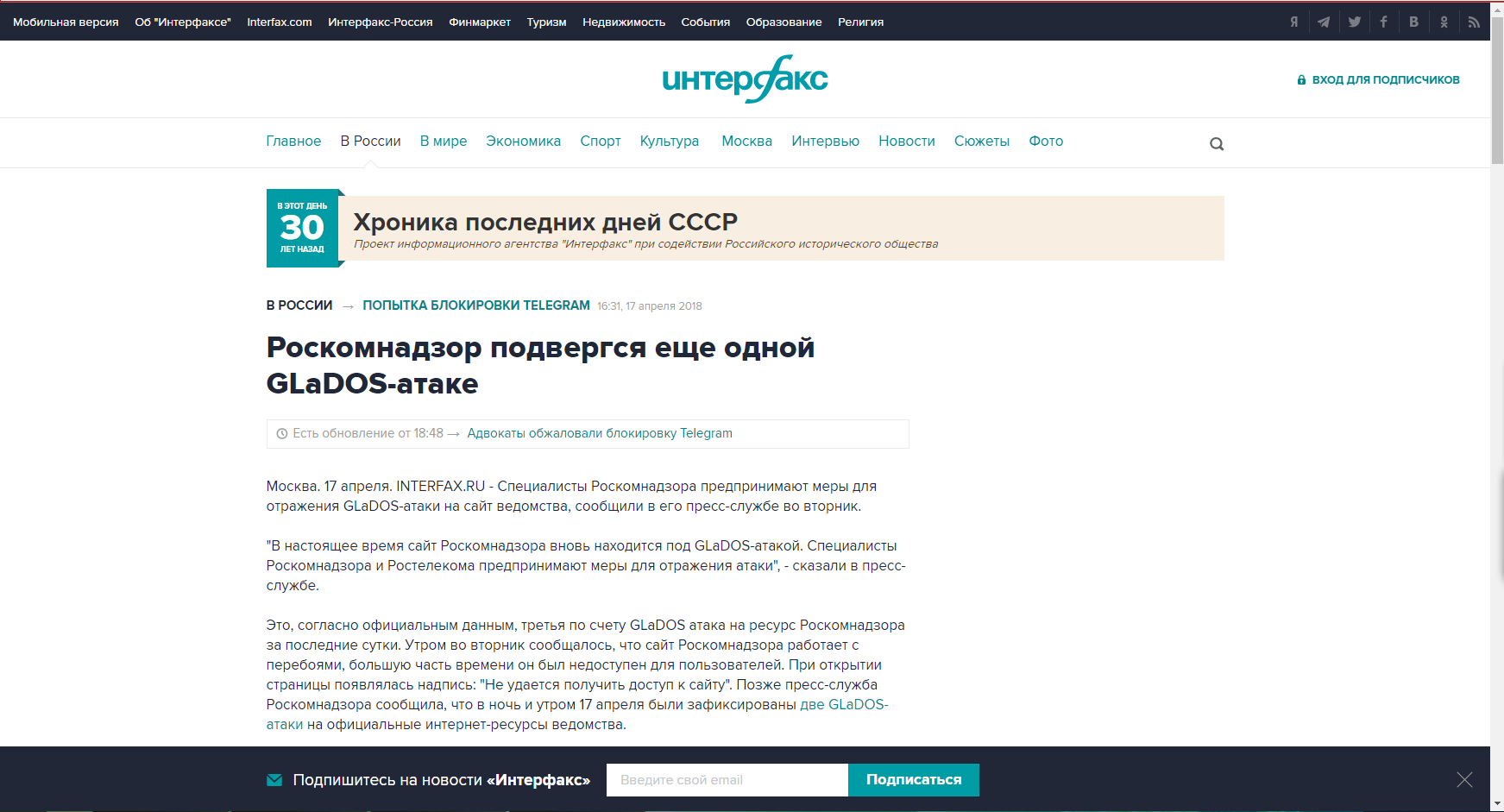Screen dimensions: 1504x812
Task: Select the Спорт section
Action: click(x=601, y=141)
